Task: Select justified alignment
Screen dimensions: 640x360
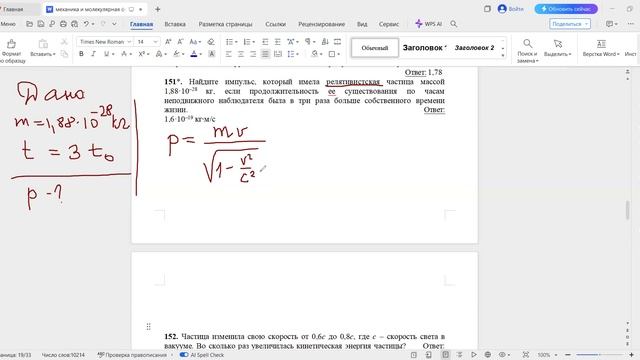Action: pyautogui.click(x=265, y=54)
